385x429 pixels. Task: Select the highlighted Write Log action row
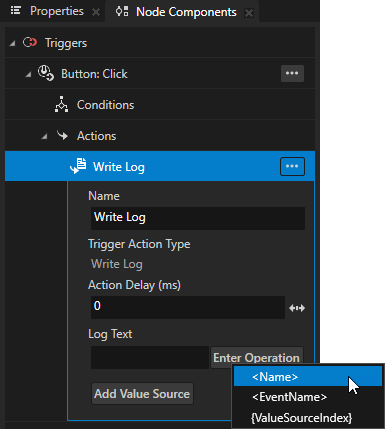pyautogui.click(x=160, y=166)
